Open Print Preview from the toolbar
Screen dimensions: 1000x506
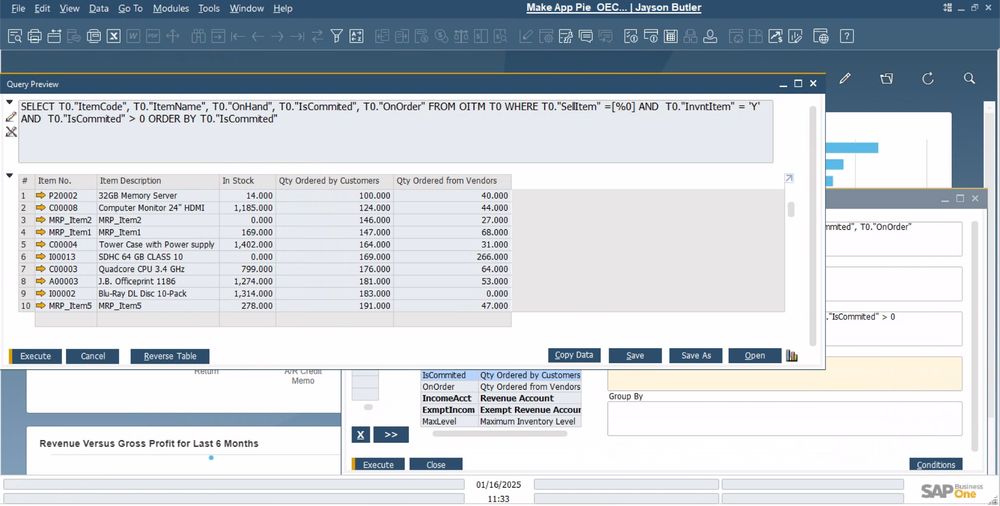[15, 36]
